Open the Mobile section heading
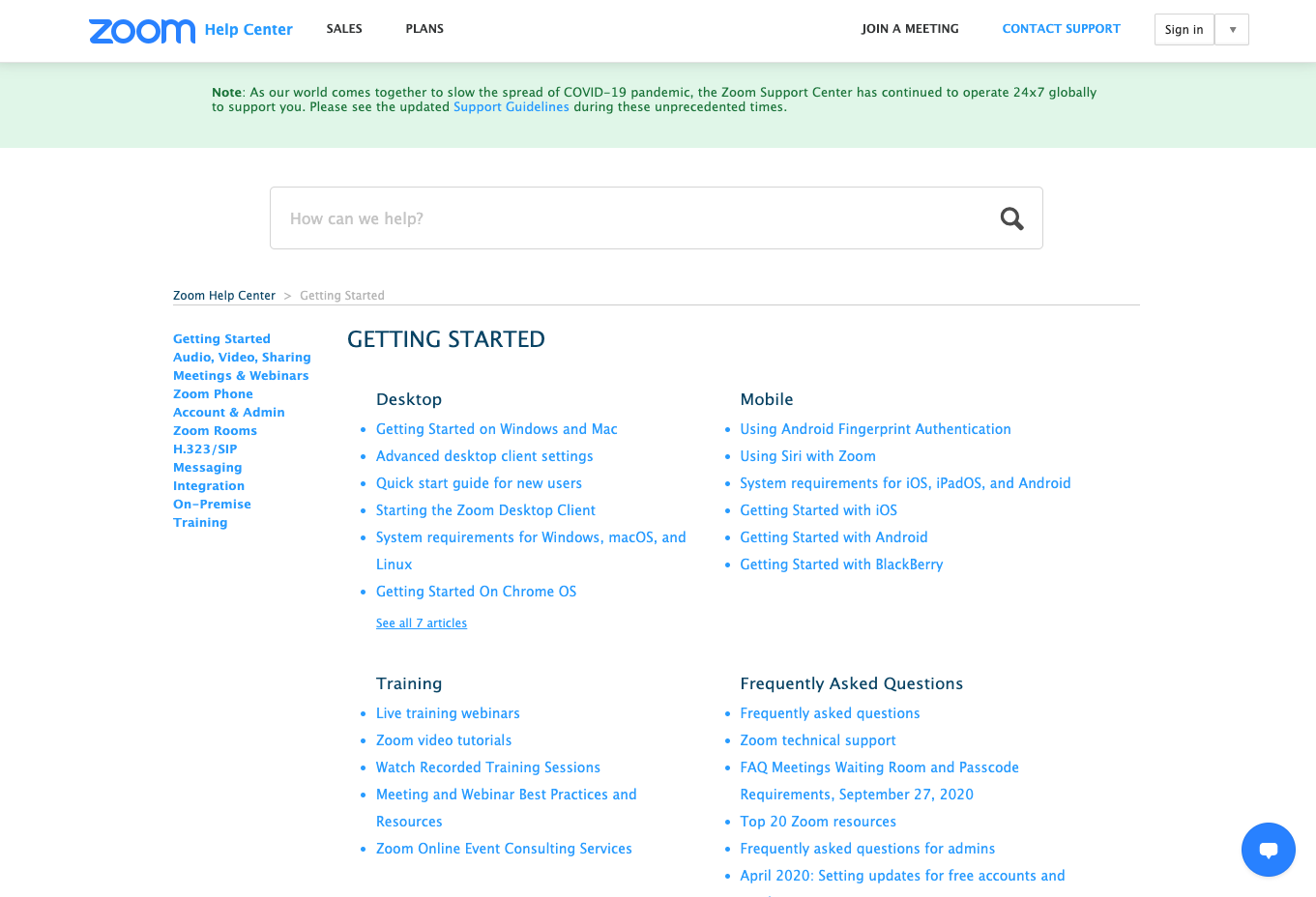This screenshot has width=1316, height=897. (767, 399)
